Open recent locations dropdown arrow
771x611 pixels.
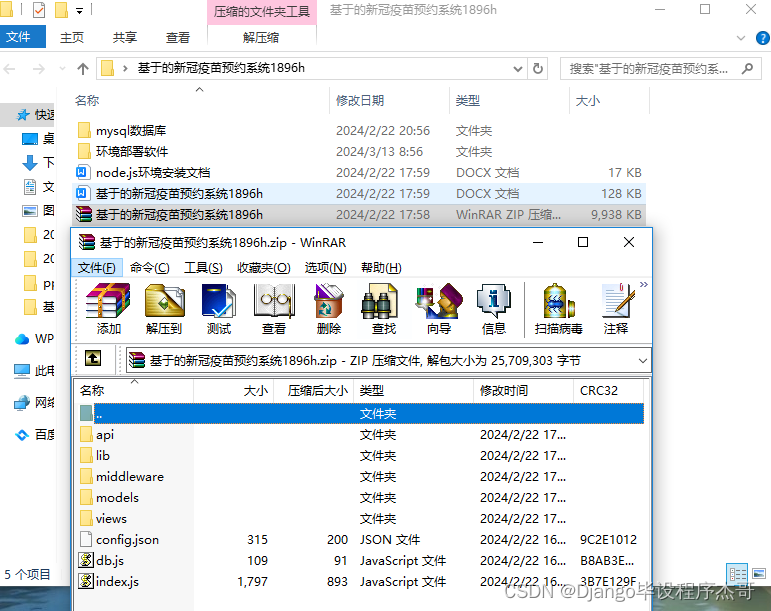pos(62,69)
